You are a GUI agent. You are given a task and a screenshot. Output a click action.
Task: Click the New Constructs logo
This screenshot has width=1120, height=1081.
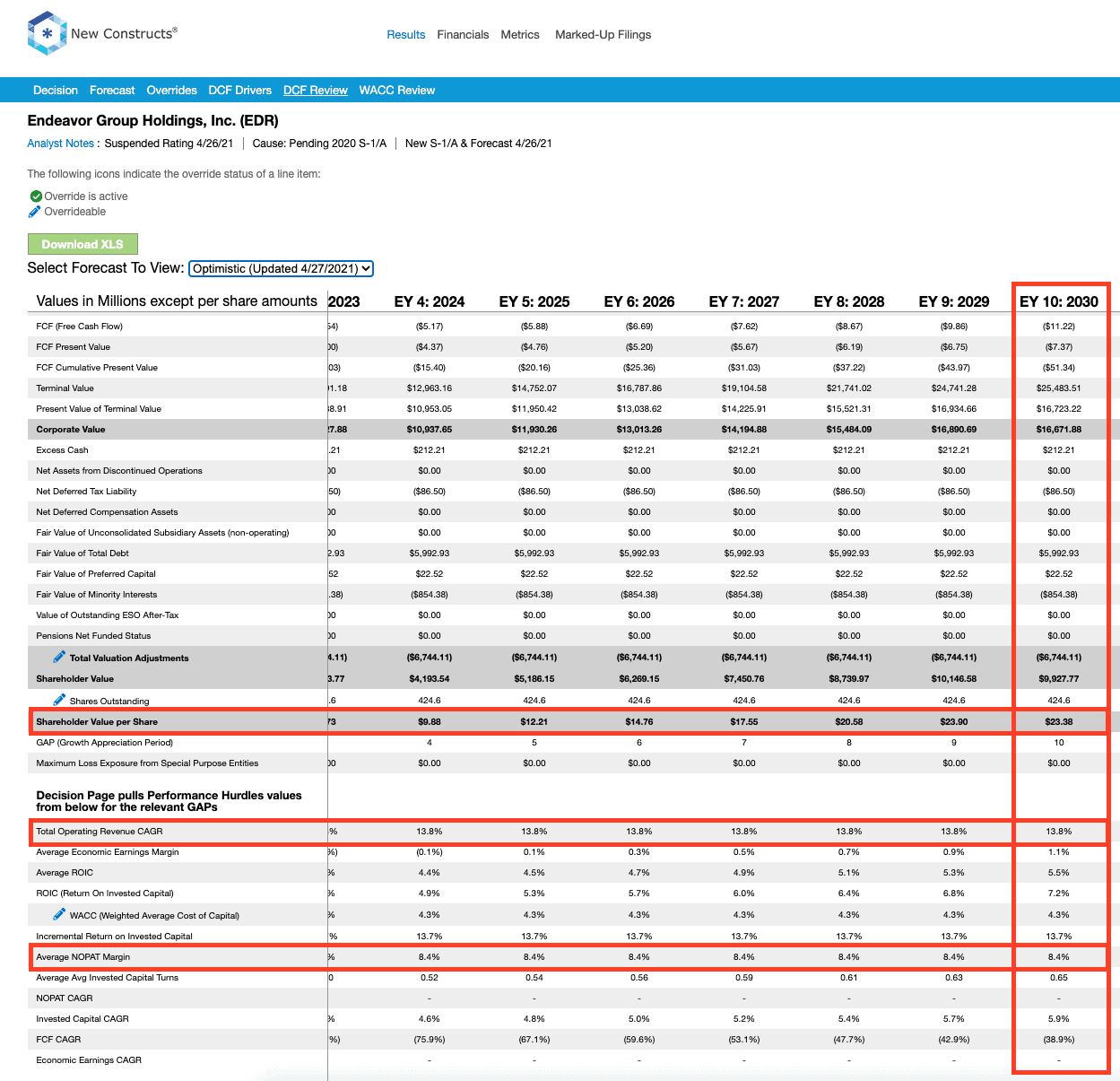(x=102, y=33)
